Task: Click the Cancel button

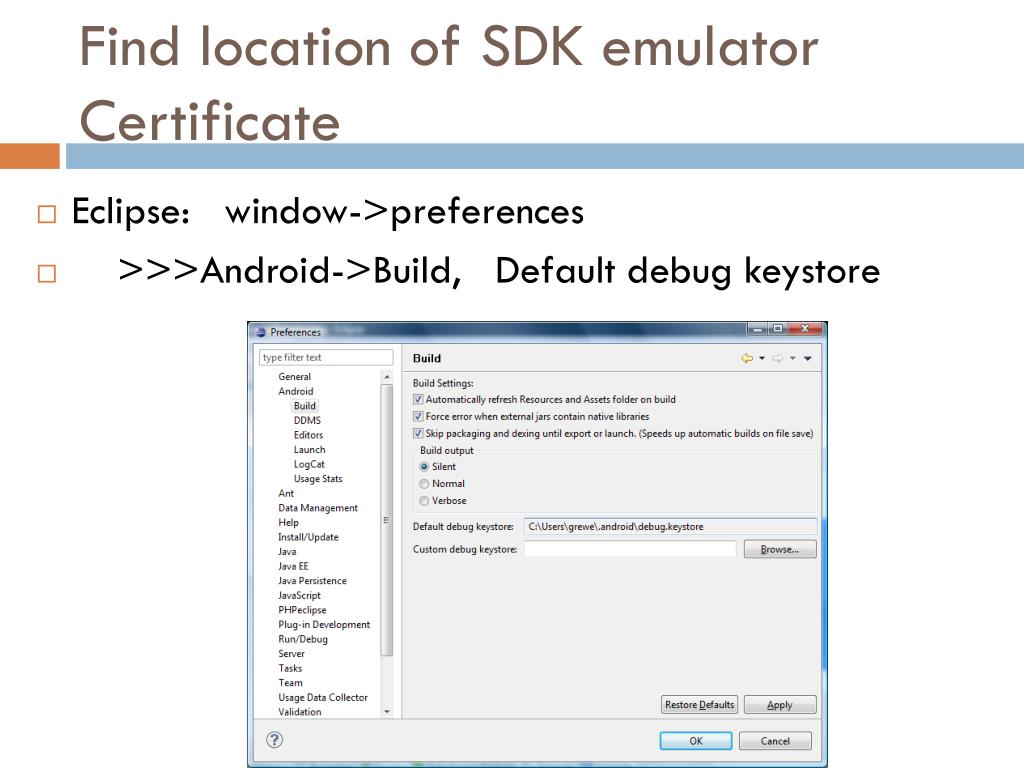Action: tap(775, 741)
